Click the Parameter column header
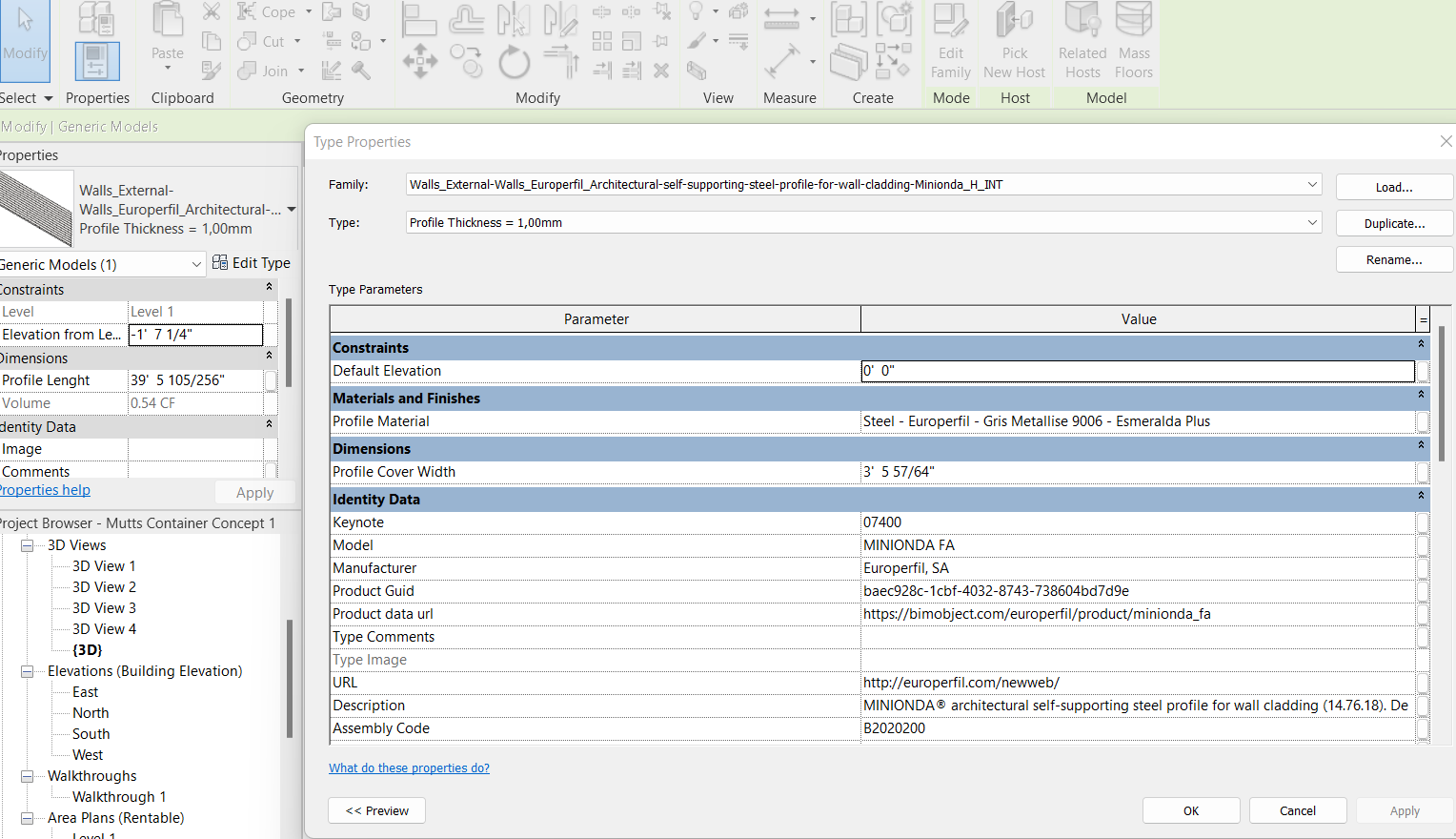Image resolution: width=1456 pixels, height=839 pixels. [x=596, y=319]
